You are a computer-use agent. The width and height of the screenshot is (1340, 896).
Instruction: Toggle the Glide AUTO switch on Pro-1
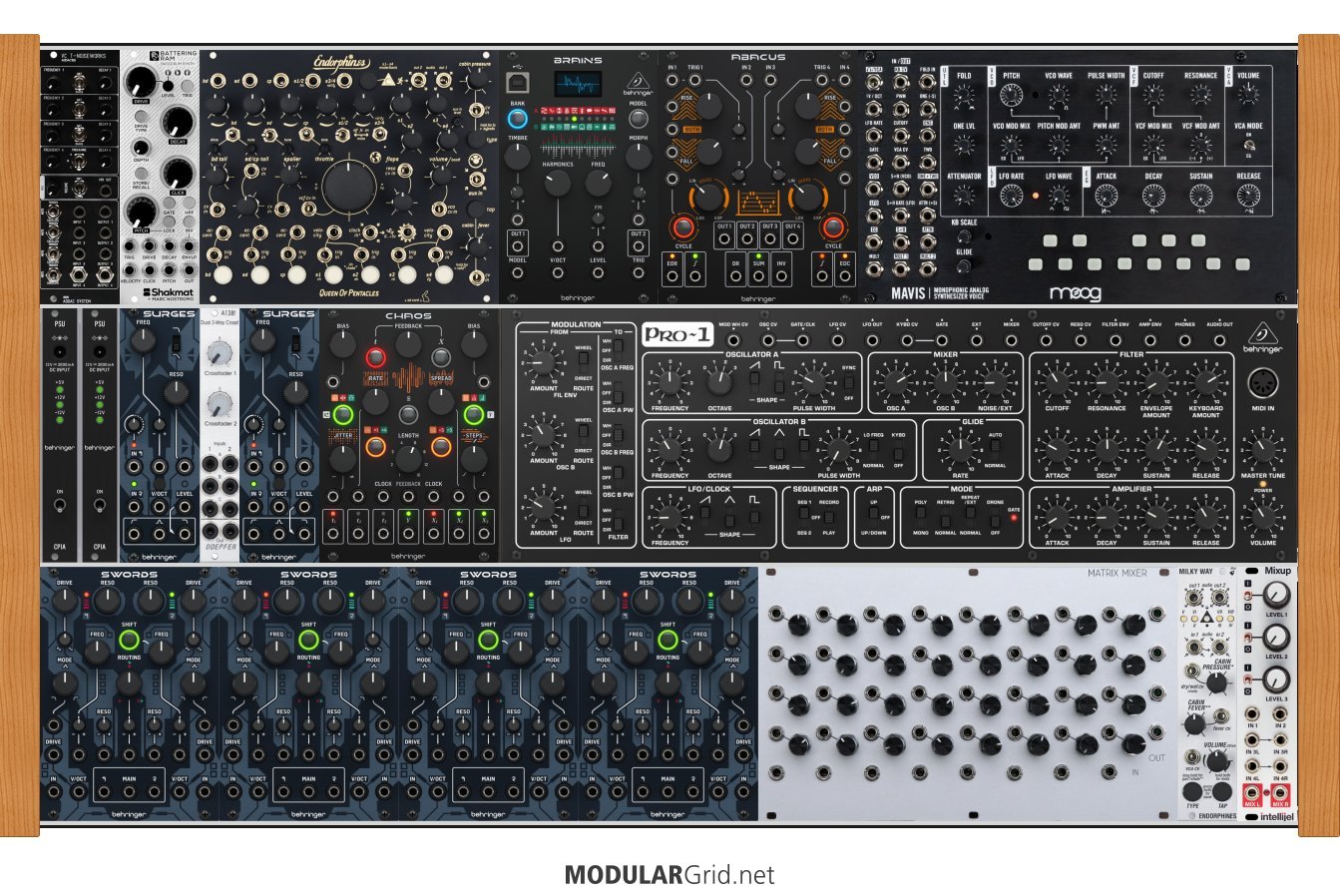[996, 450]
